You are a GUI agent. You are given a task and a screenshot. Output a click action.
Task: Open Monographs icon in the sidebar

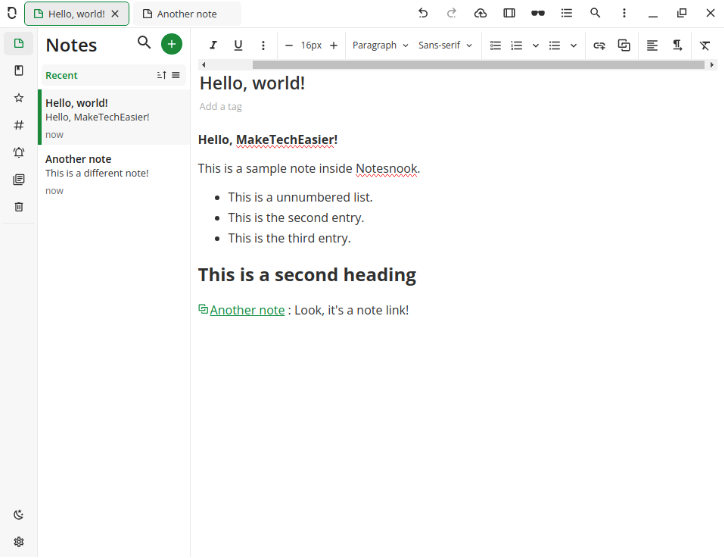18,180
